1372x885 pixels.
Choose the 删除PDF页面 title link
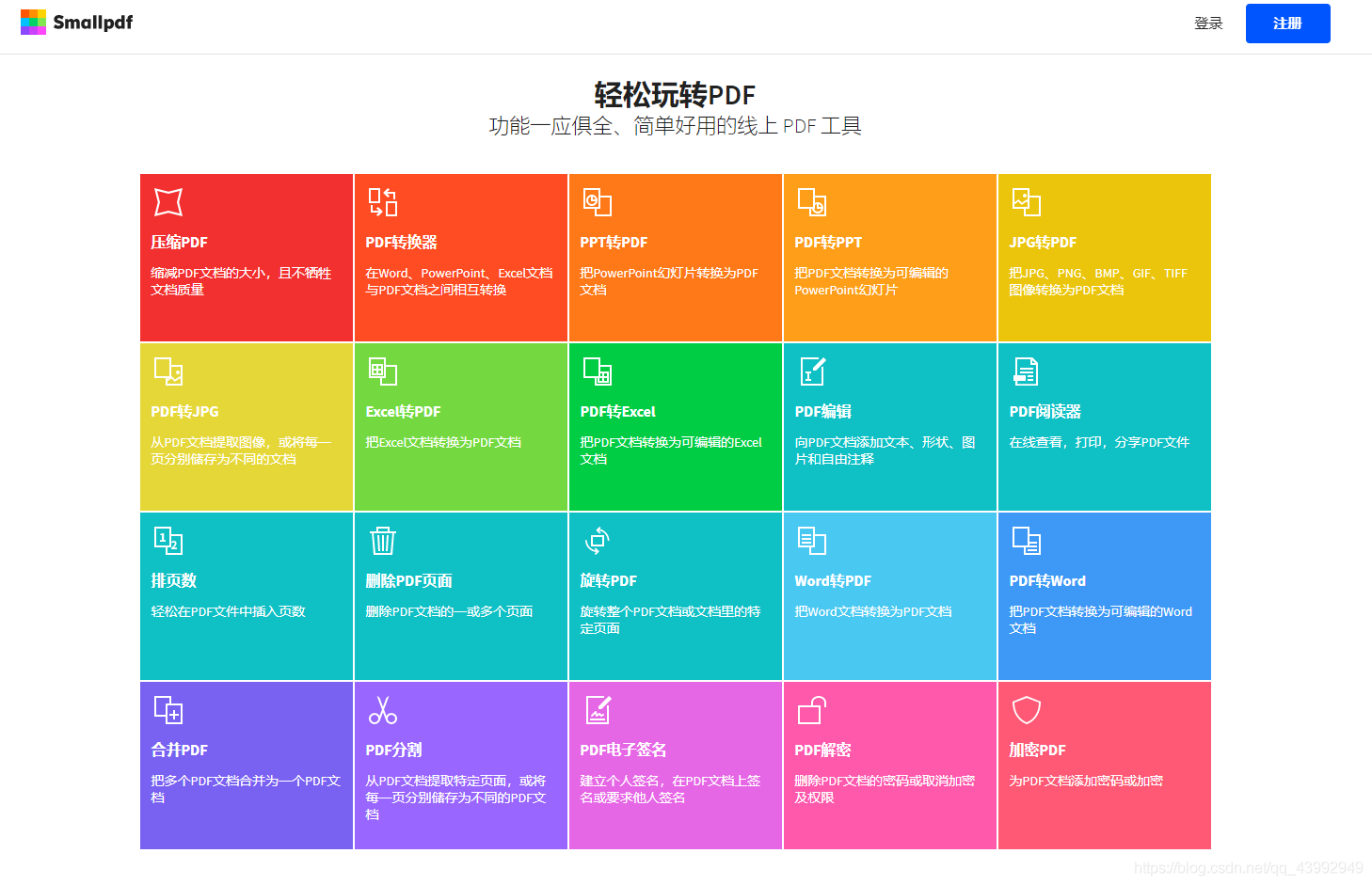click(x=408, y=581)
